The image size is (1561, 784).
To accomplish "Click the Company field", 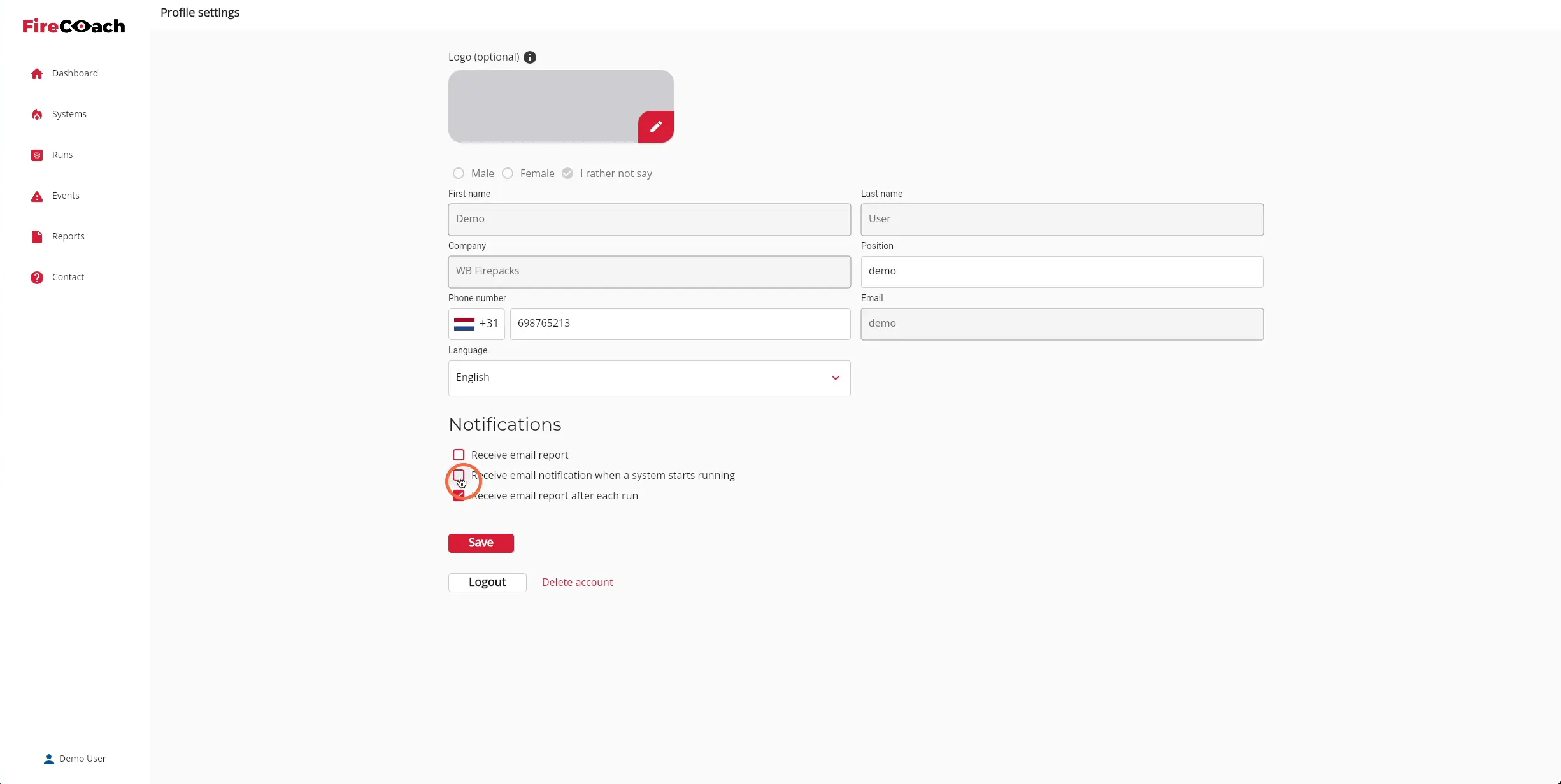I will pos(650,272).
